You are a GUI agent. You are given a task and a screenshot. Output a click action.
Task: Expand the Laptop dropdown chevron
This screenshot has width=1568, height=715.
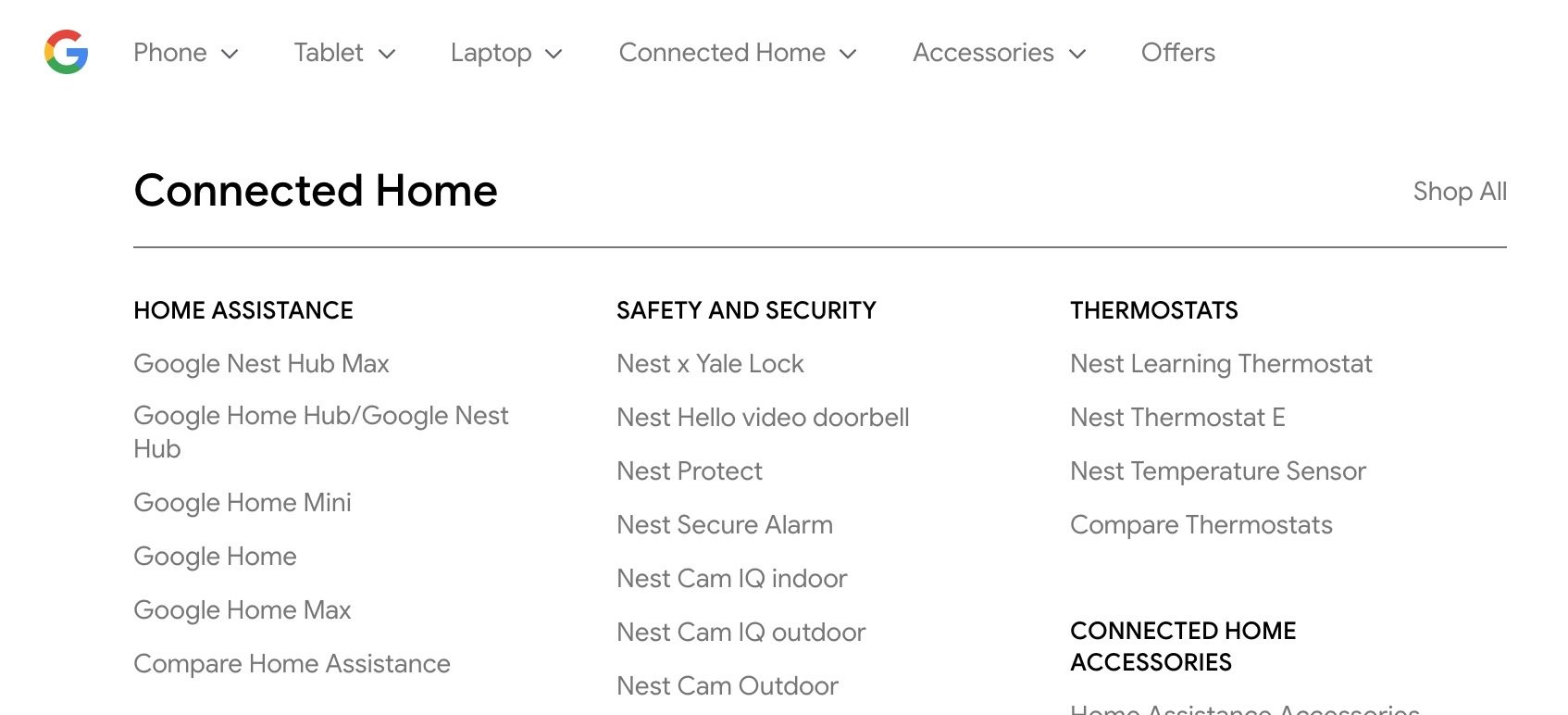coord(554,54)
